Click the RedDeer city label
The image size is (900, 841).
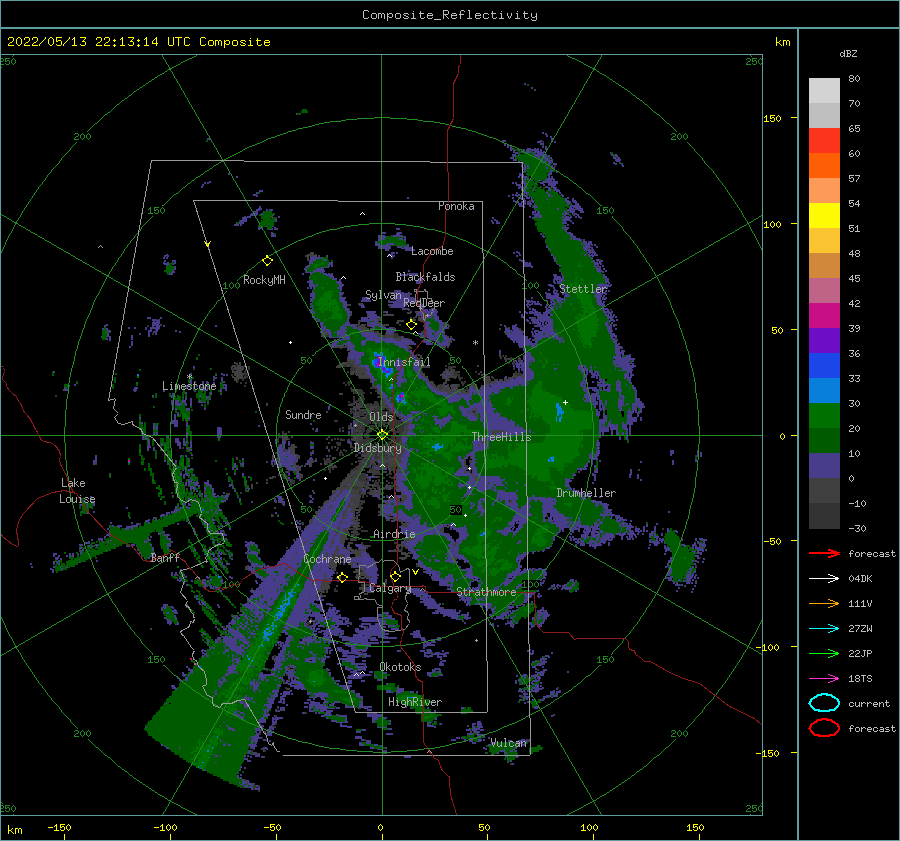pos(424,303)
